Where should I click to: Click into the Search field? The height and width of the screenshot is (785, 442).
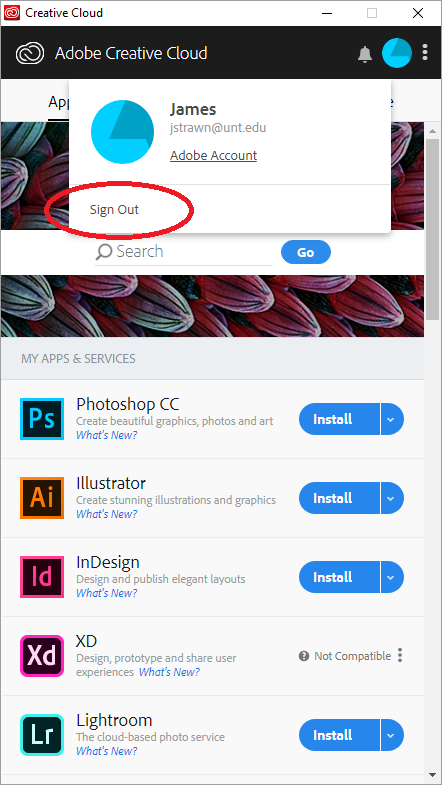(x=183, y=252)
